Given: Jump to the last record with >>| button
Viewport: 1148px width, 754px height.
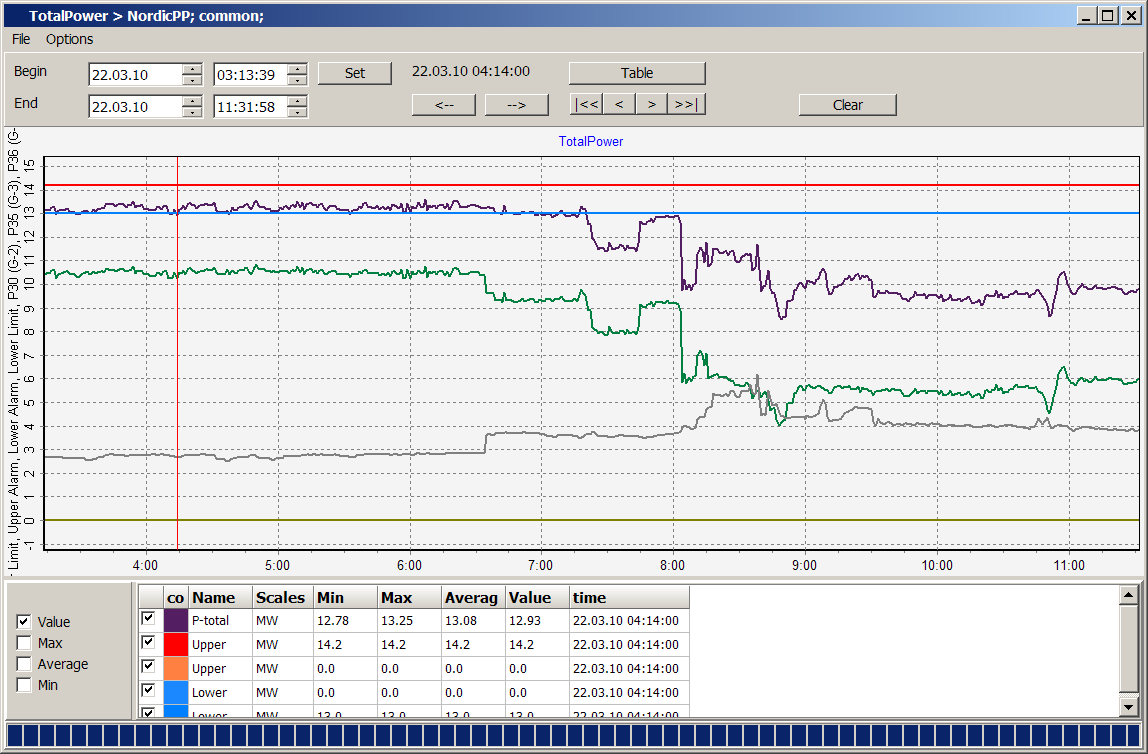Looking at the screenshot, I should click(686, 105).
